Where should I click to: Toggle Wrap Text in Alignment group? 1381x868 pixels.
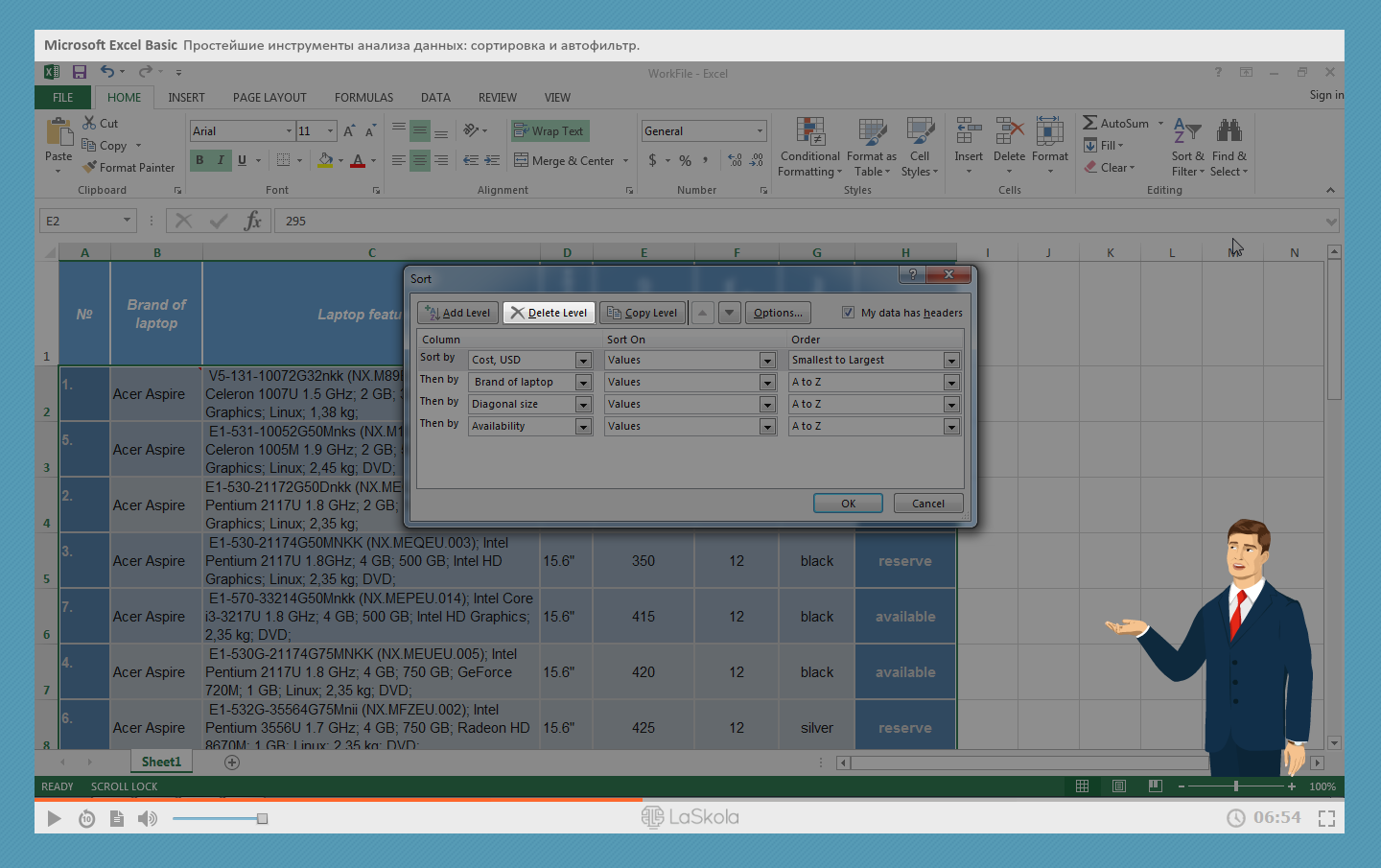(549, 131)
